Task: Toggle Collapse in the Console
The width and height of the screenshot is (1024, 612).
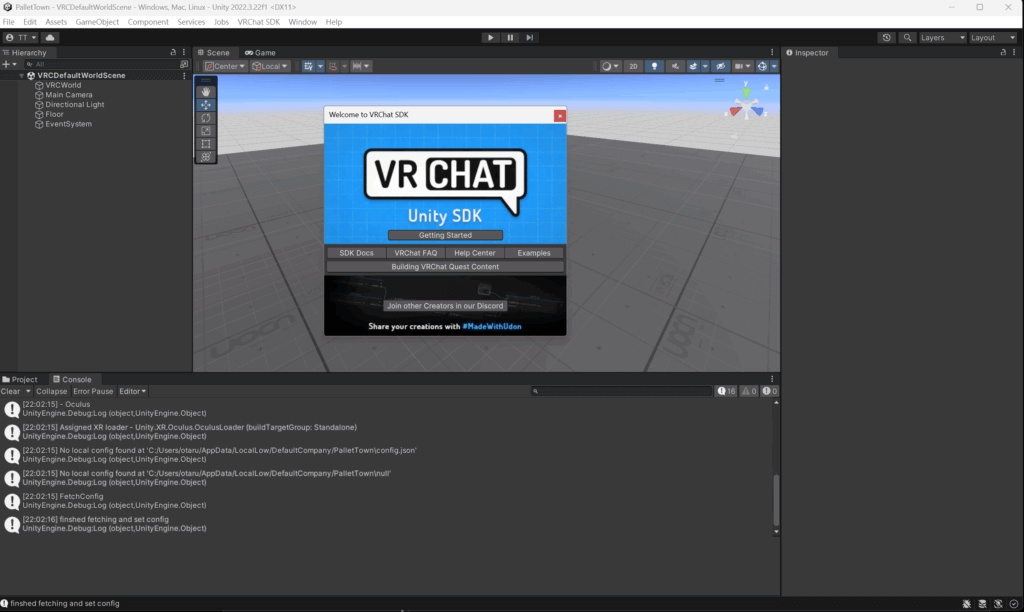Action: pos(52,391)
